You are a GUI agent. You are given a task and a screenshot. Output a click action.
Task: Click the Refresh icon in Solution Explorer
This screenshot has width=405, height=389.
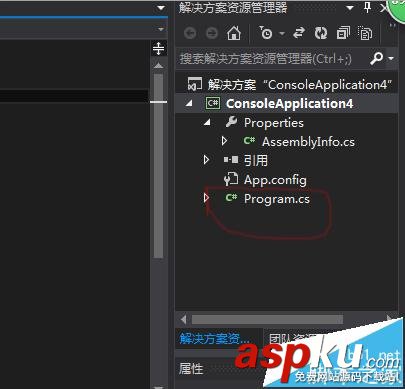click(321, 33)
